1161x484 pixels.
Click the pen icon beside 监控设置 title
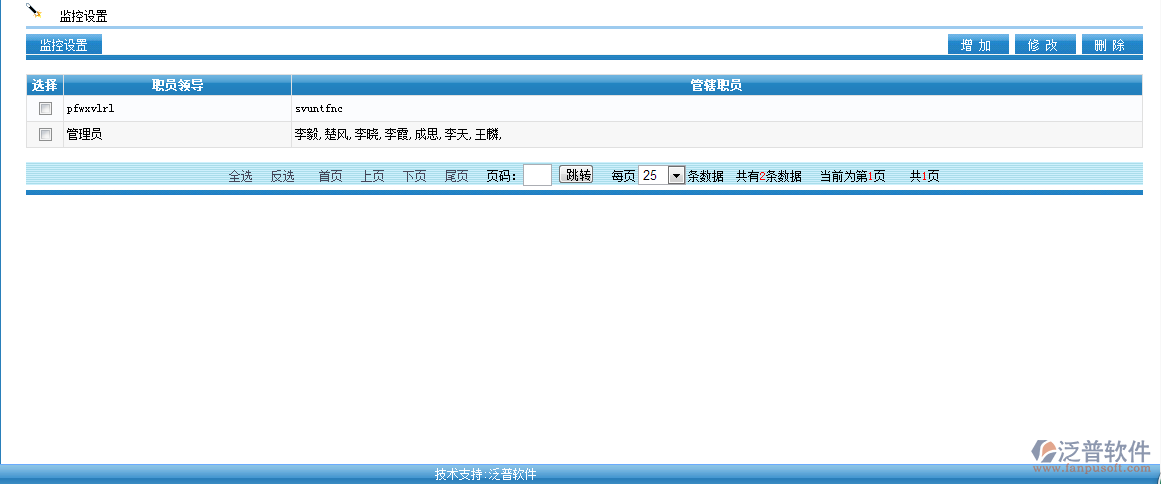coord(33,10)
